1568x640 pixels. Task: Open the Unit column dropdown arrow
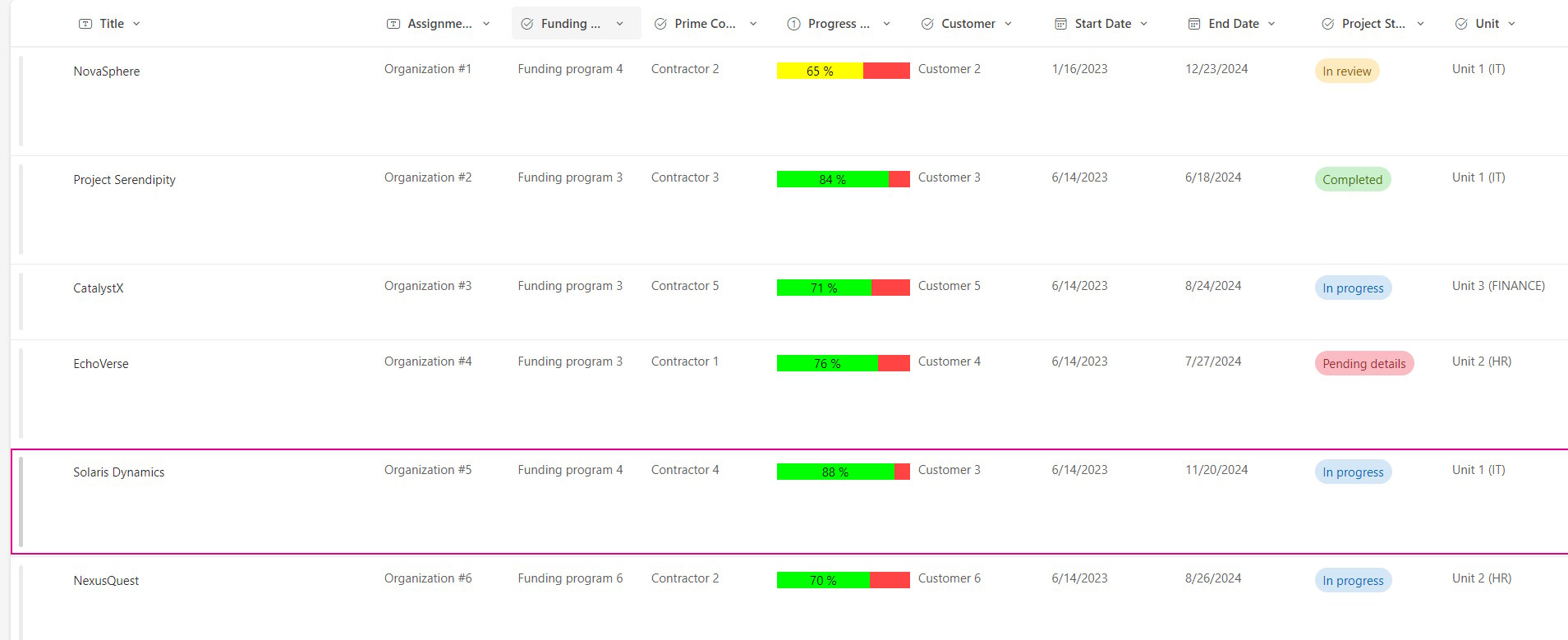[x=1511, y=24]
